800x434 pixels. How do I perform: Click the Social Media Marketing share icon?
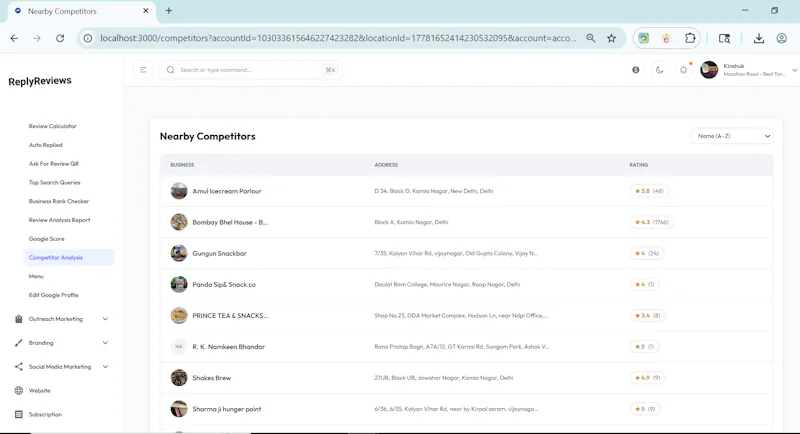pos(19,367)
